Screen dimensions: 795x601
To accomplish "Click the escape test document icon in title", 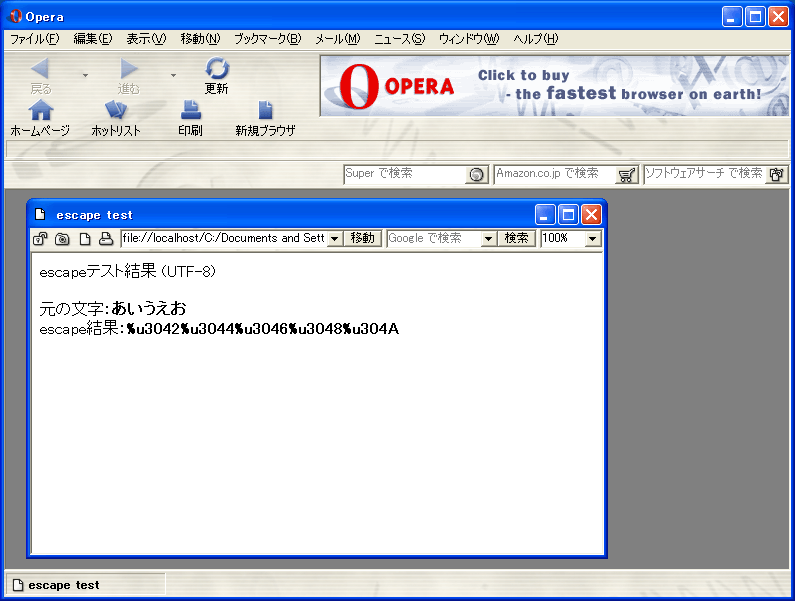I will pyautogui.click(x=40, y=215).
